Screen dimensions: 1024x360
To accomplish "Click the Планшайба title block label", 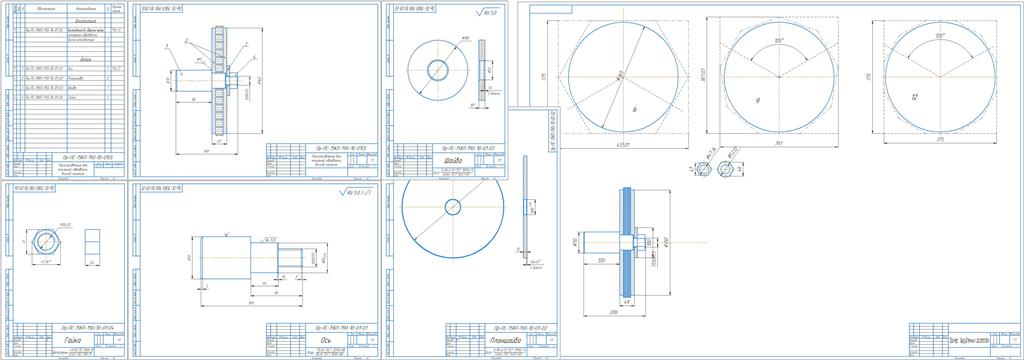I will click(x=504, y=340).
